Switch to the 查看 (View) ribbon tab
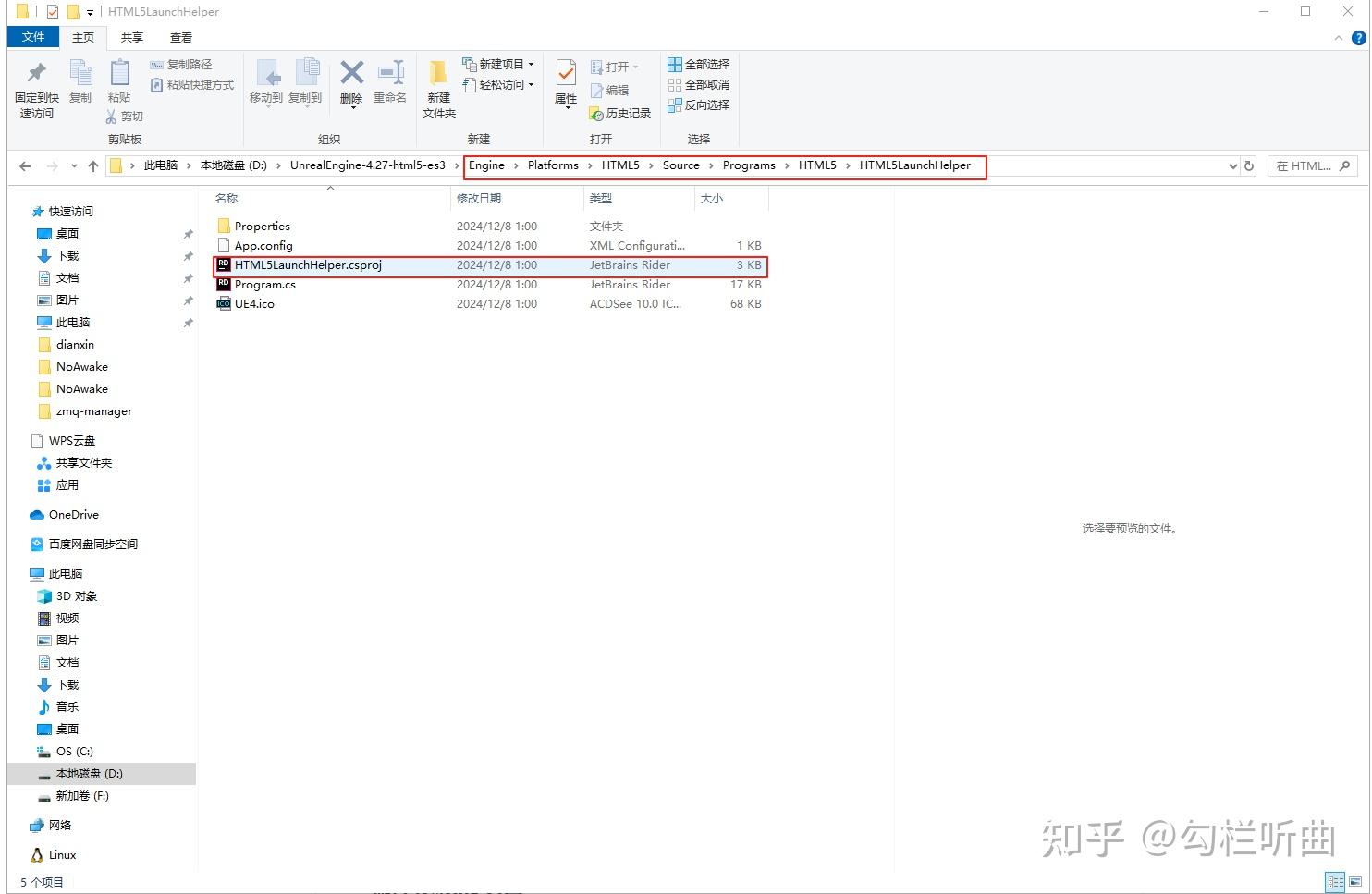The image size is (1372, 894). pyautogui.click(x=180, y=37)
